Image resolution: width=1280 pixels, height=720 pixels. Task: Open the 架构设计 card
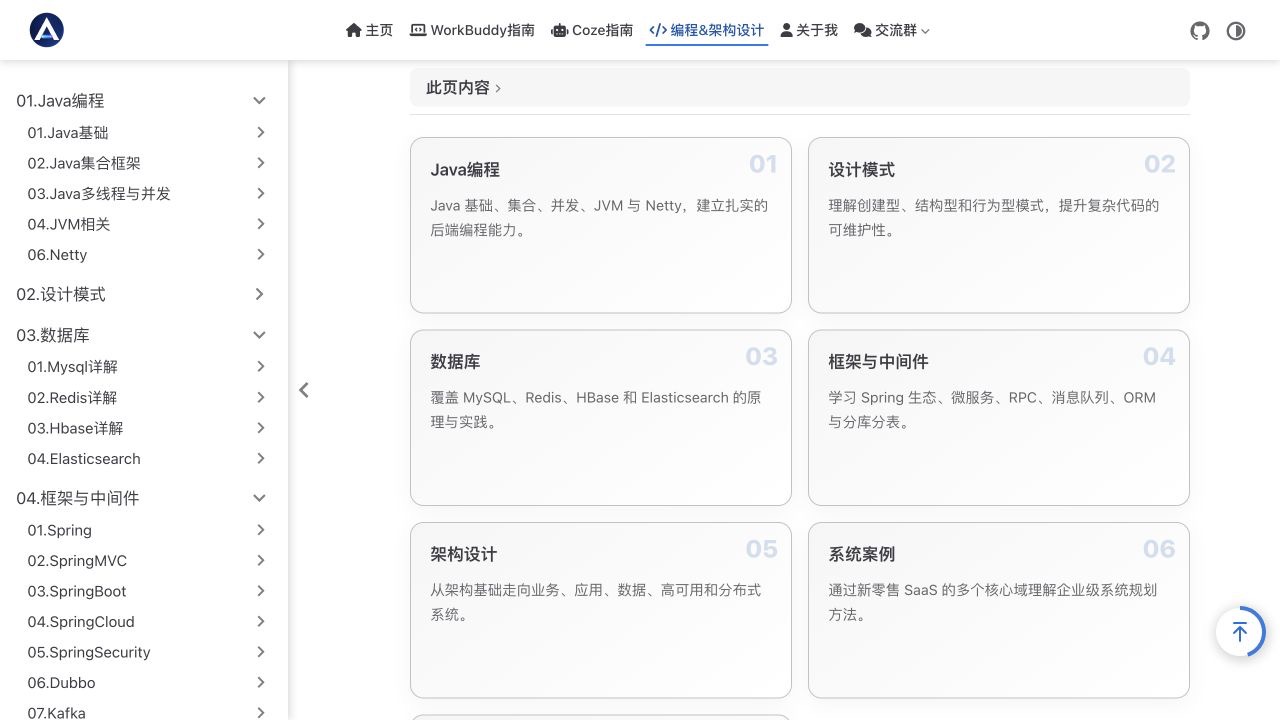pyautogui.click(x=601, y=610)
